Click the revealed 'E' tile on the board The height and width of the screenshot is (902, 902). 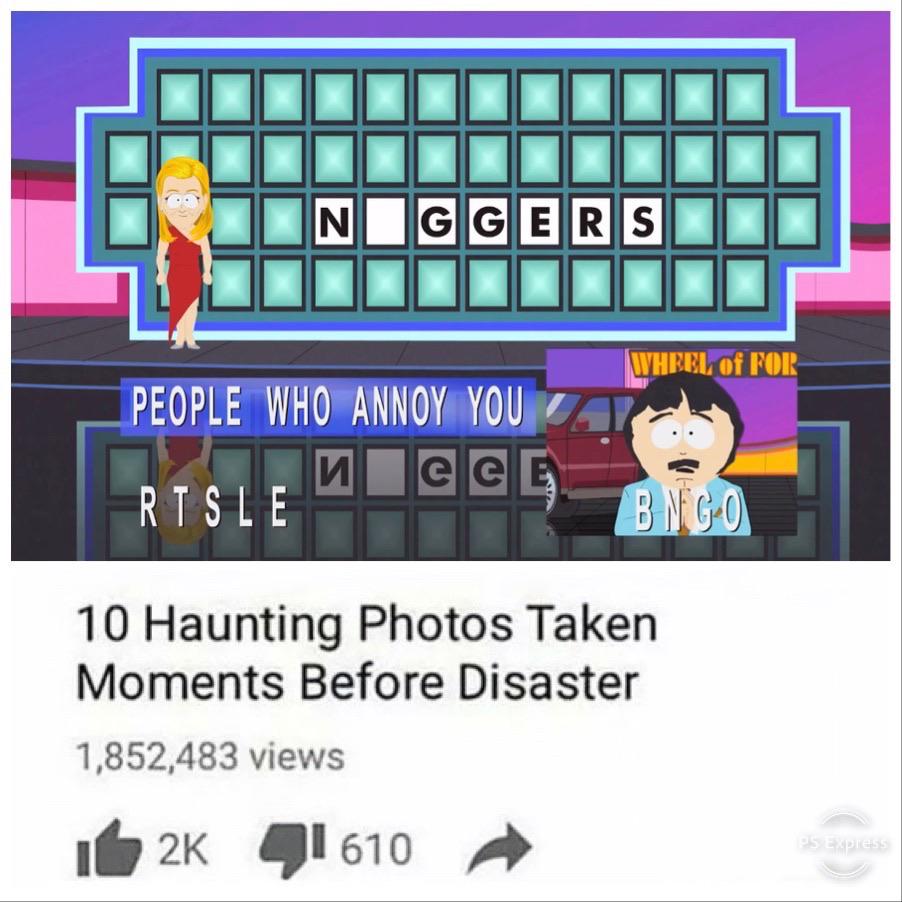540,221
